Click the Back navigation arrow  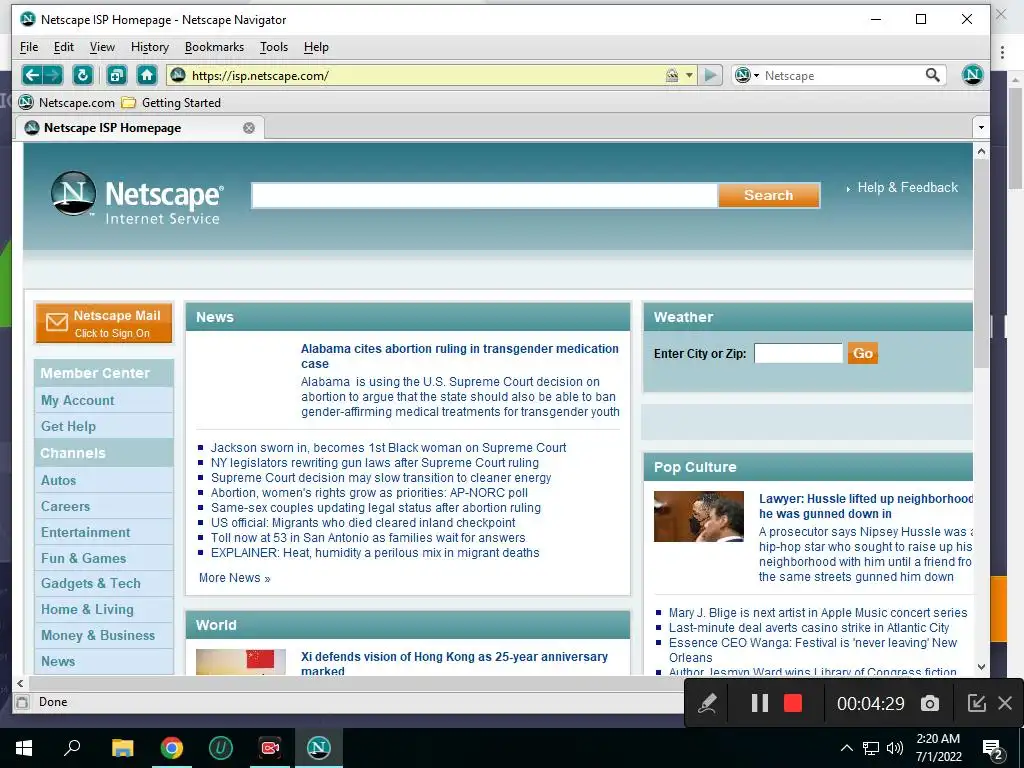32,75
